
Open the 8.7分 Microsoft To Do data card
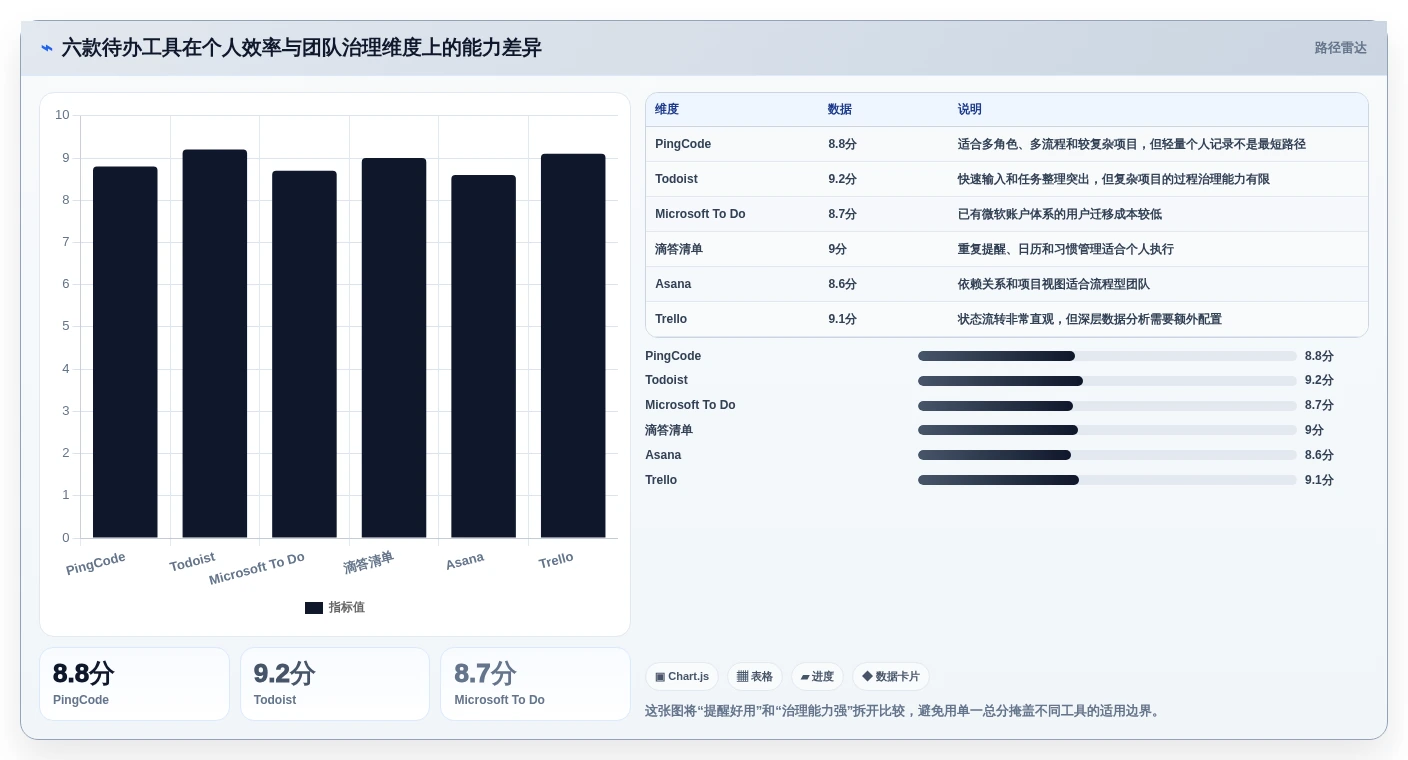click(x=536, y=684)
